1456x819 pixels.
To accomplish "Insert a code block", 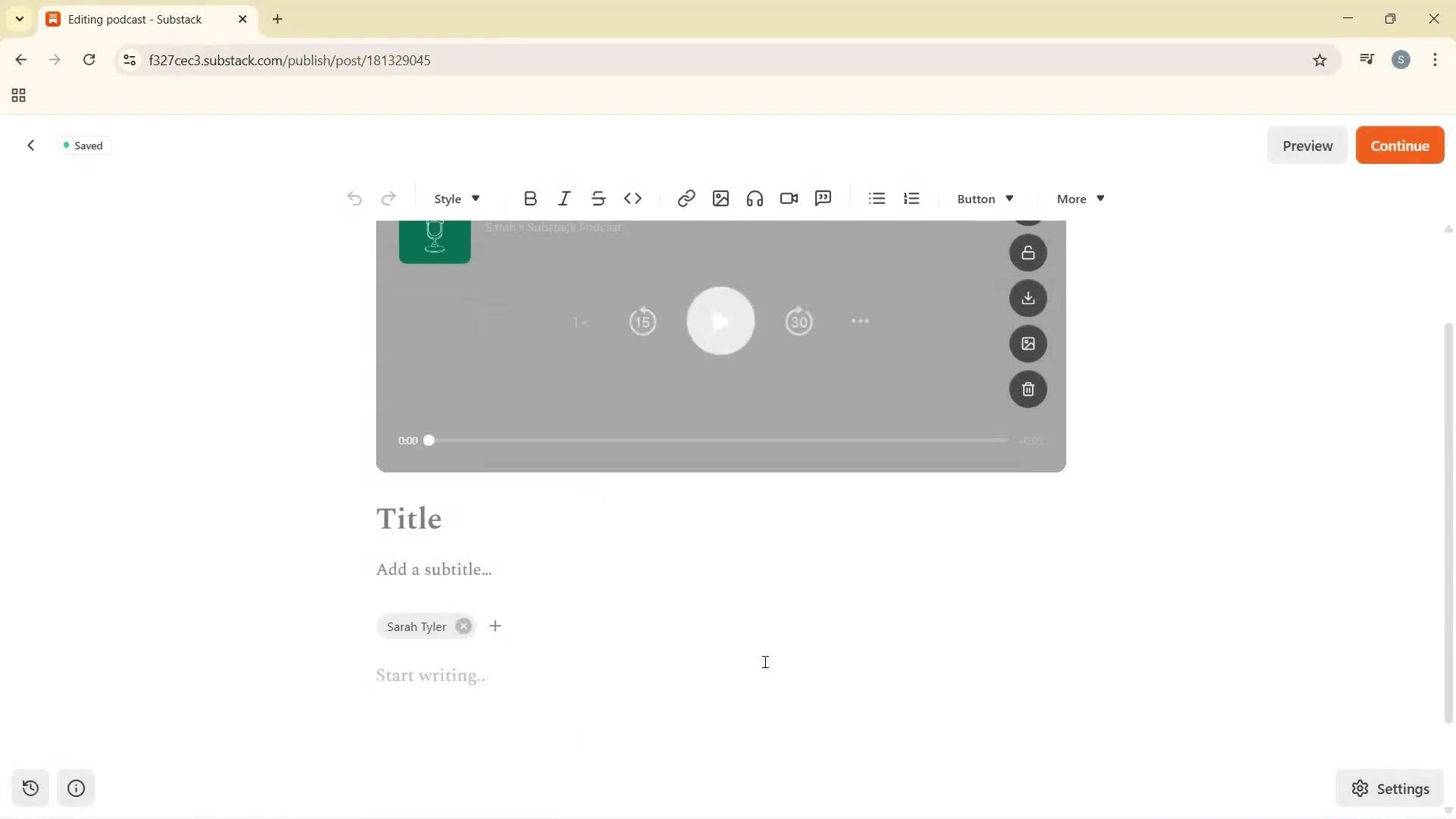I will click(634, 198).
